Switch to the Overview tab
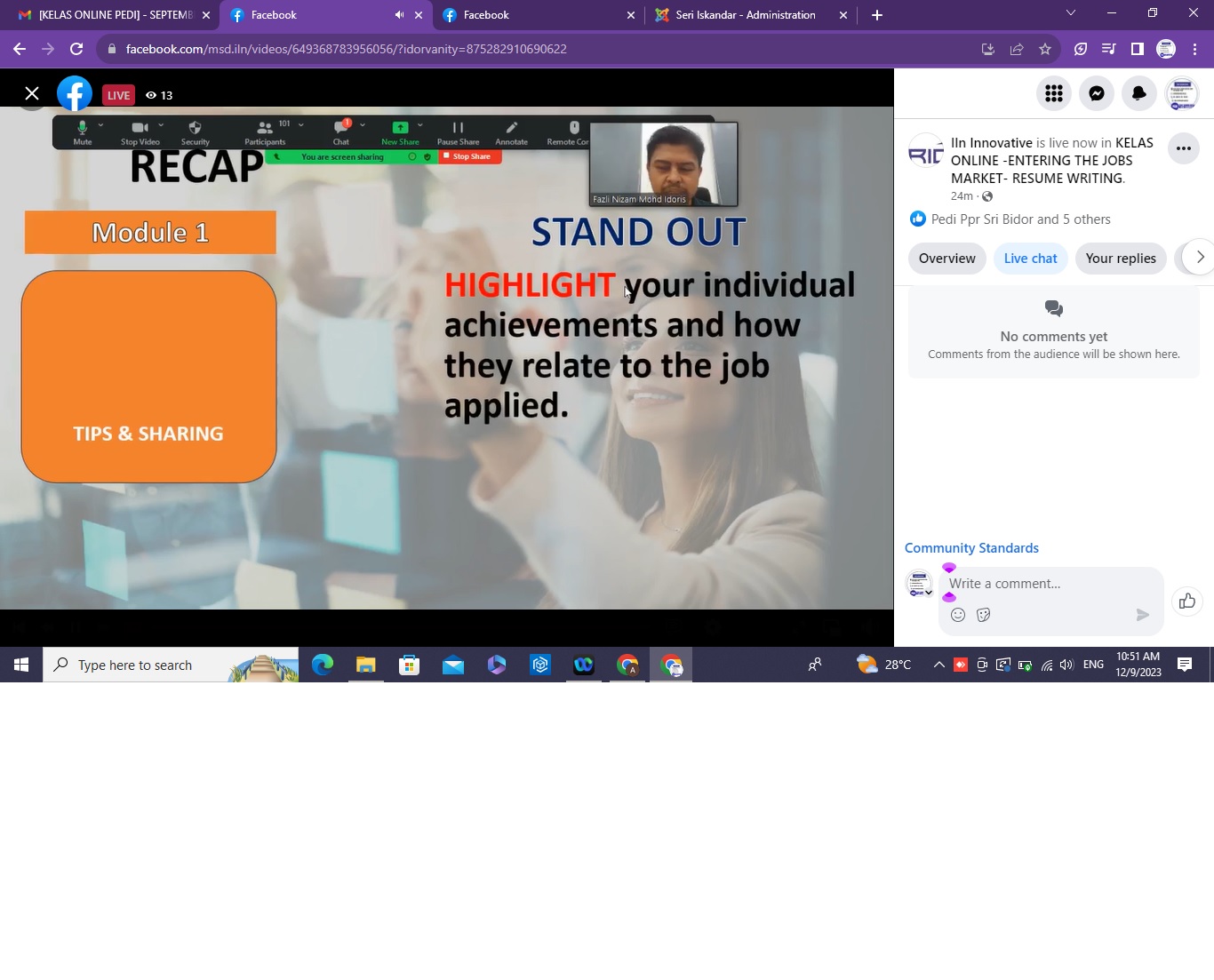Viewport: 1214px width, 980px height. (x=946, y=259)
